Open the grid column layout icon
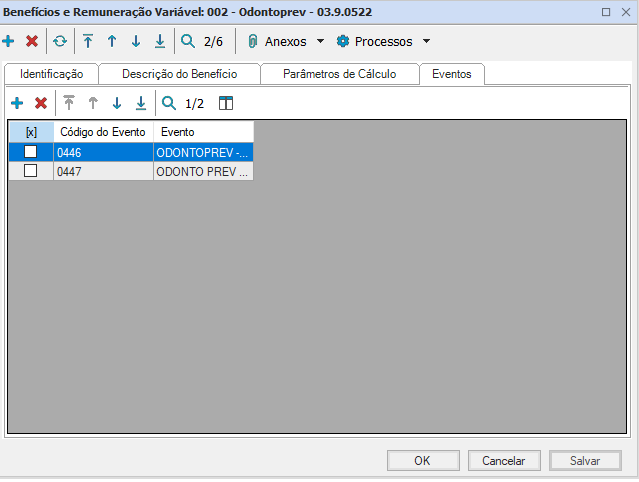This screenshot has width=639, height=482. point(226,103)
